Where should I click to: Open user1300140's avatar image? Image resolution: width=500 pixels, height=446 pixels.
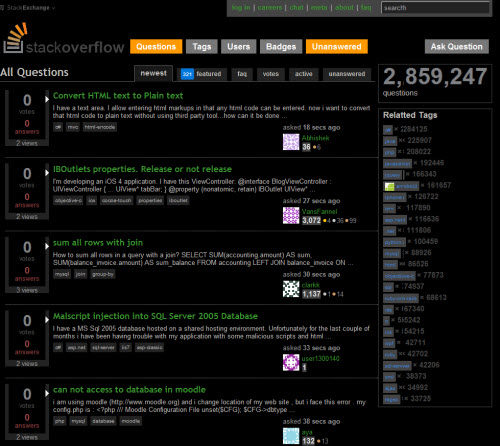[291, 362]
